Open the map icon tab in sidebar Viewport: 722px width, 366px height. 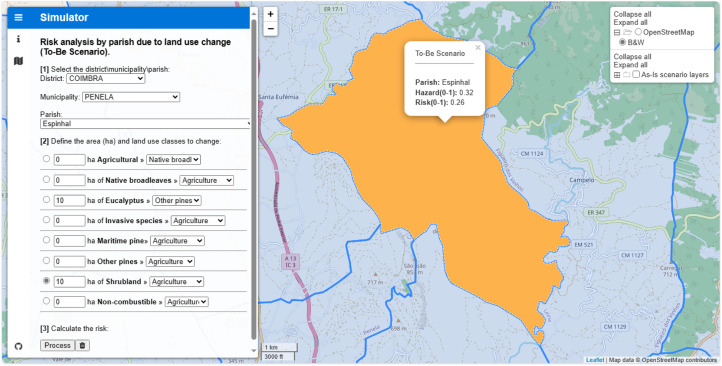pos(18,61)
